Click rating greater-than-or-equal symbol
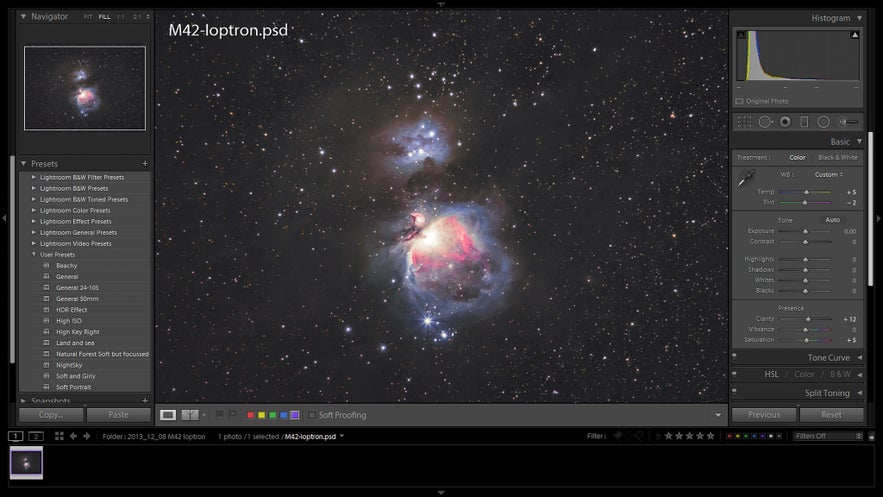The height and width of the screenshot is (497, 883). [658, 436]
